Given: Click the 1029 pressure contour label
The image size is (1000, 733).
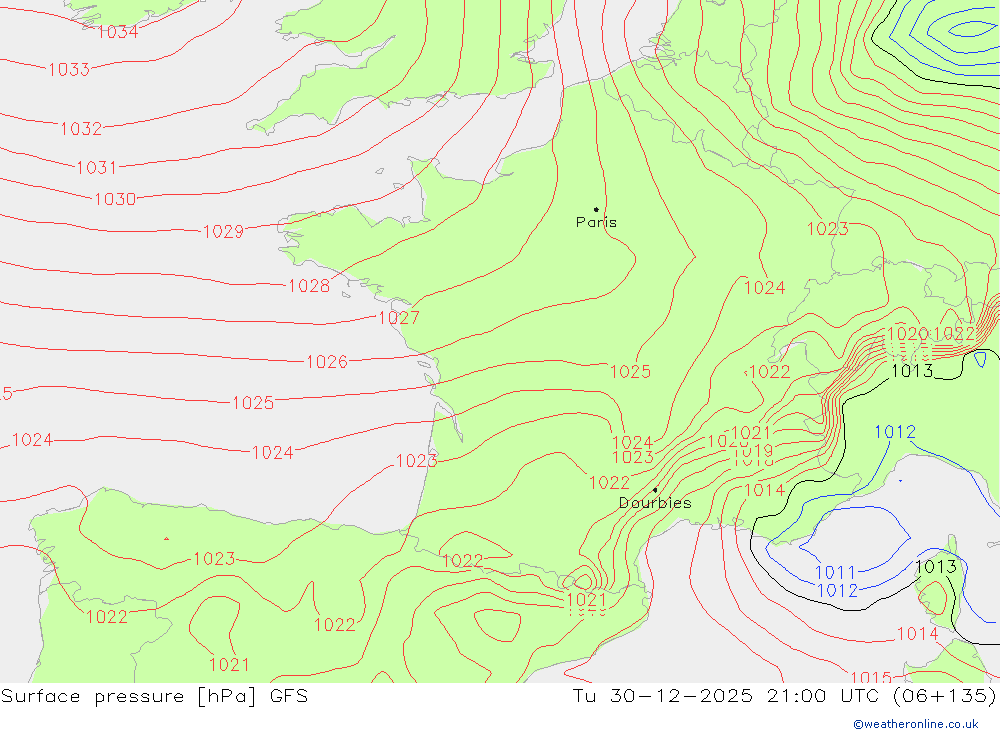Looking at the screenshot, I should [x=223, y=232].
